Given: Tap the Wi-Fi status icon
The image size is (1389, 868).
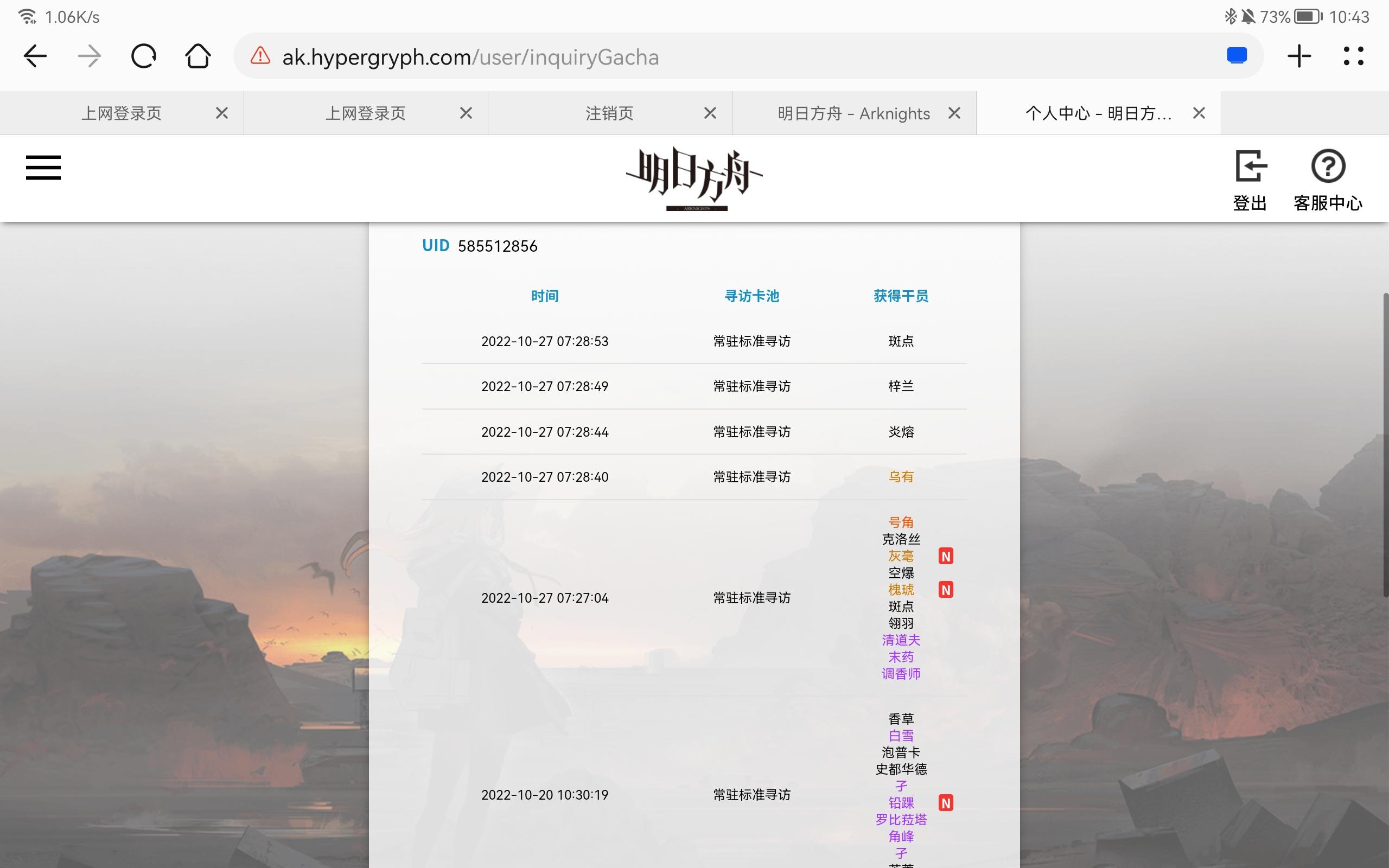Looking at the screenshot, I should (x=27, y=17).
